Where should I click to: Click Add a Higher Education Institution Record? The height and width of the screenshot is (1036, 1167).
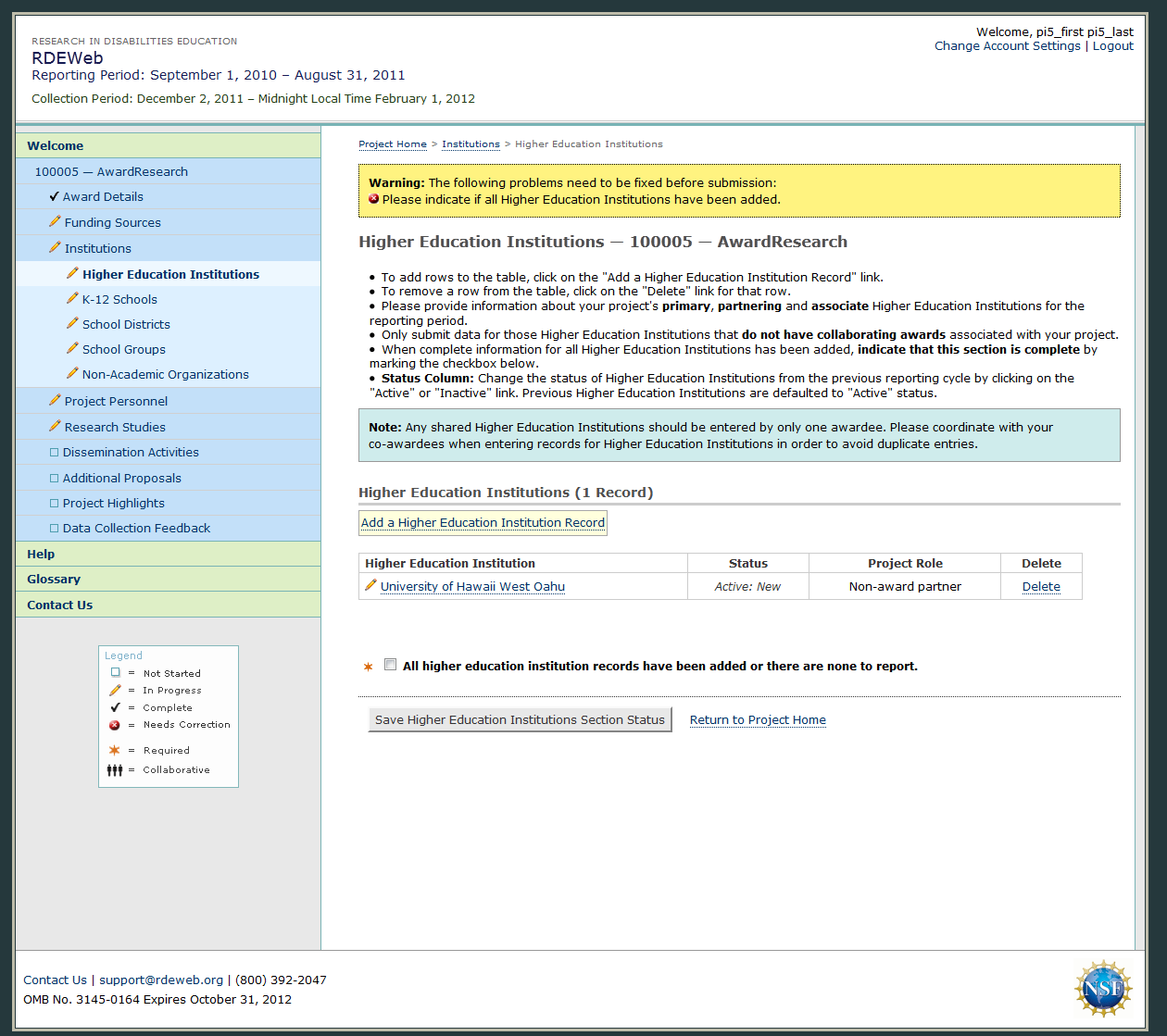coord(483,523)
